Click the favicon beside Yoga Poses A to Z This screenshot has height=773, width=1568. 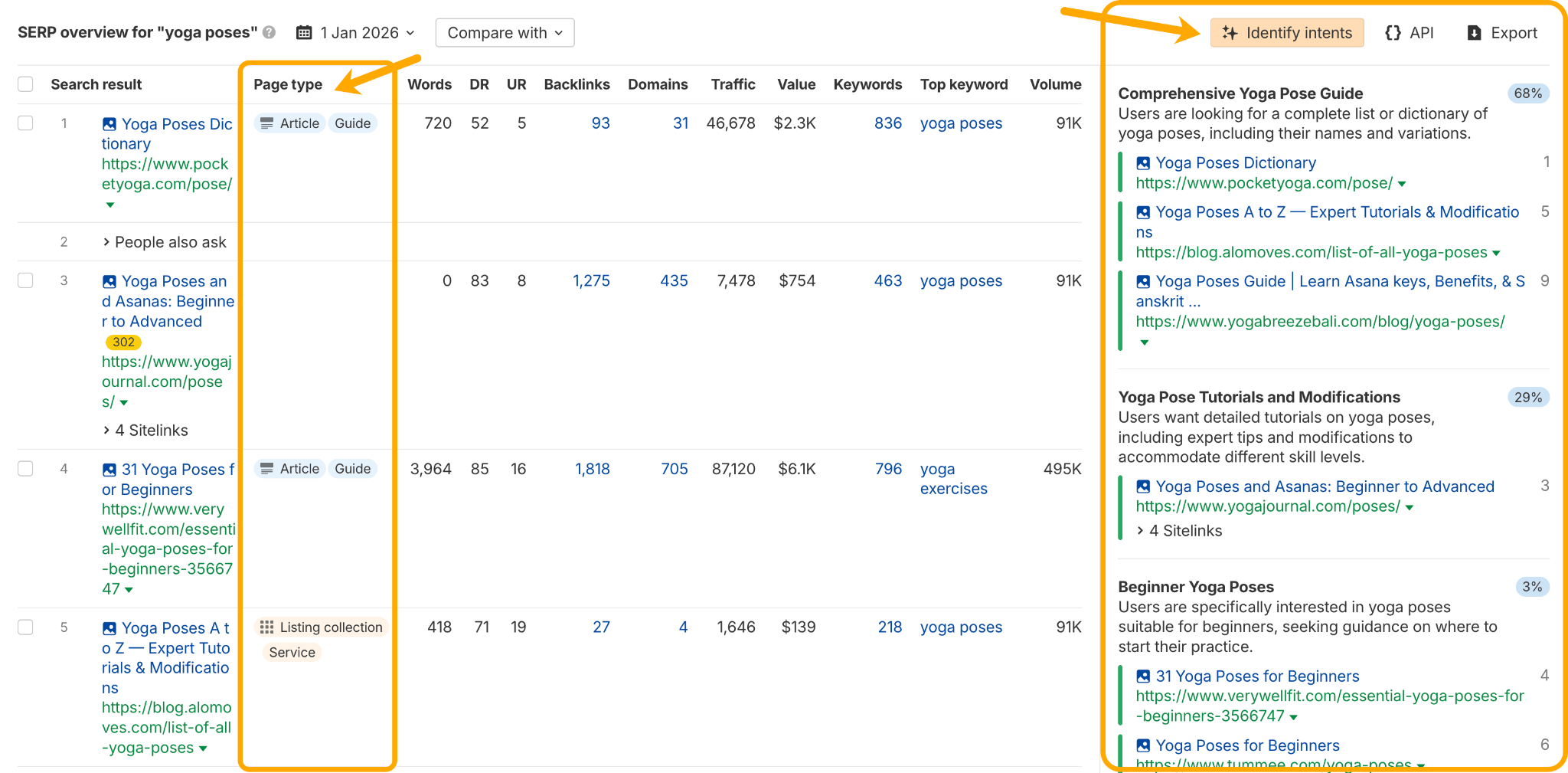(109, 627)
